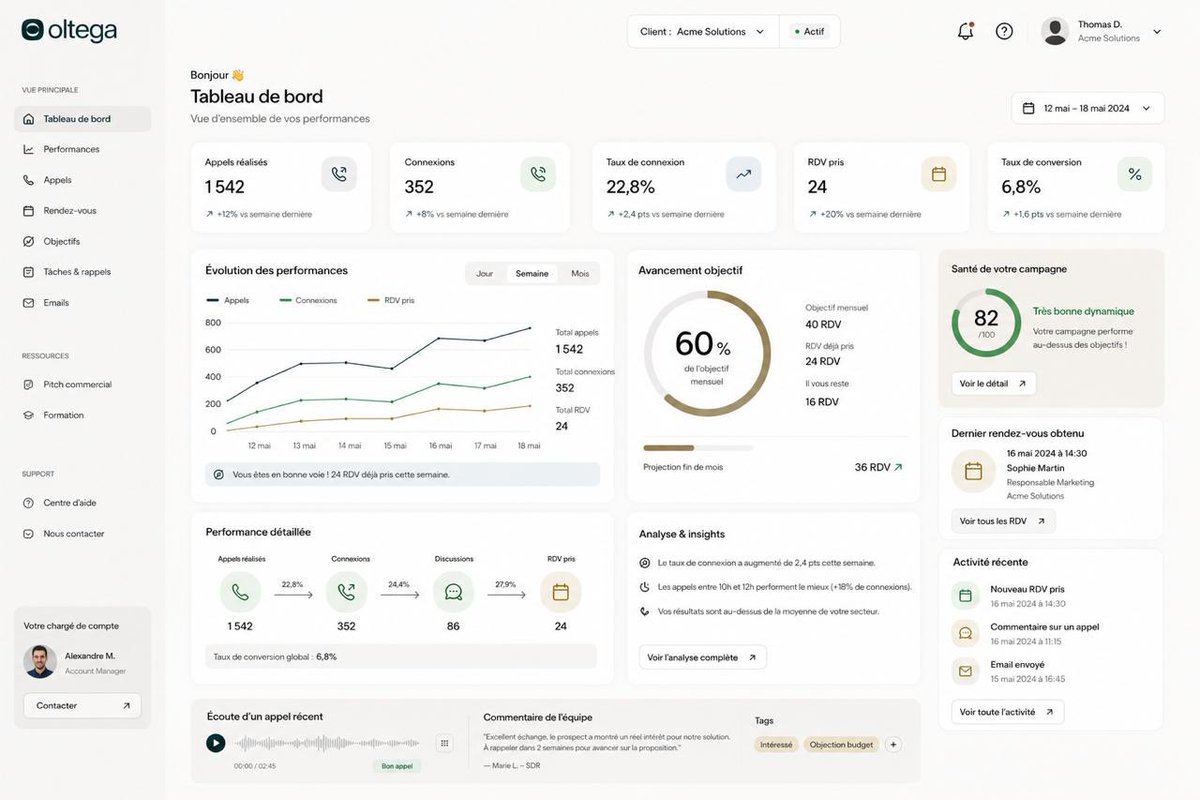Expand the user account menu chevron

pyautogui.click(x=1157, y=32)
